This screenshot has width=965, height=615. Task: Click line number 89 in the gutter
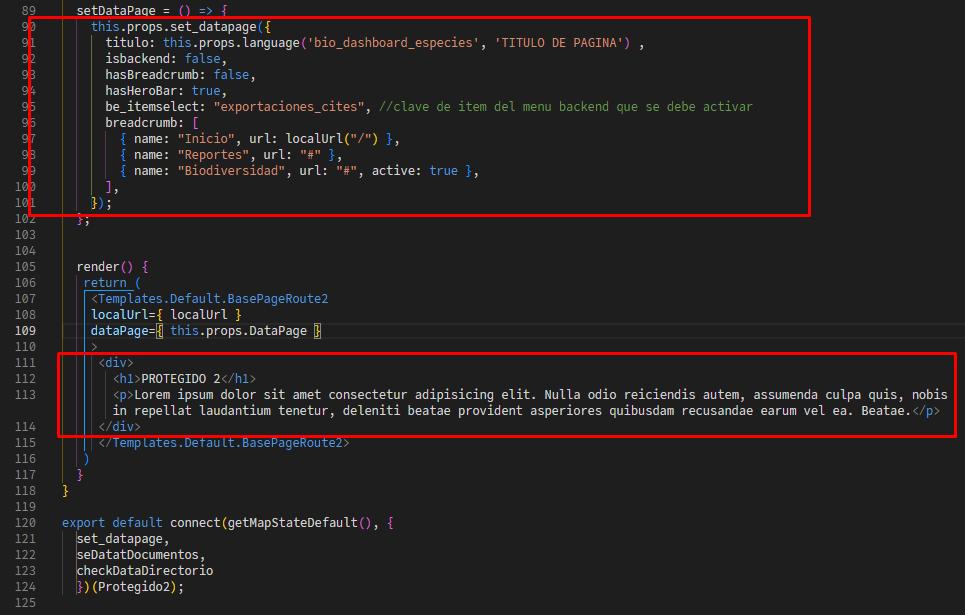28,10
